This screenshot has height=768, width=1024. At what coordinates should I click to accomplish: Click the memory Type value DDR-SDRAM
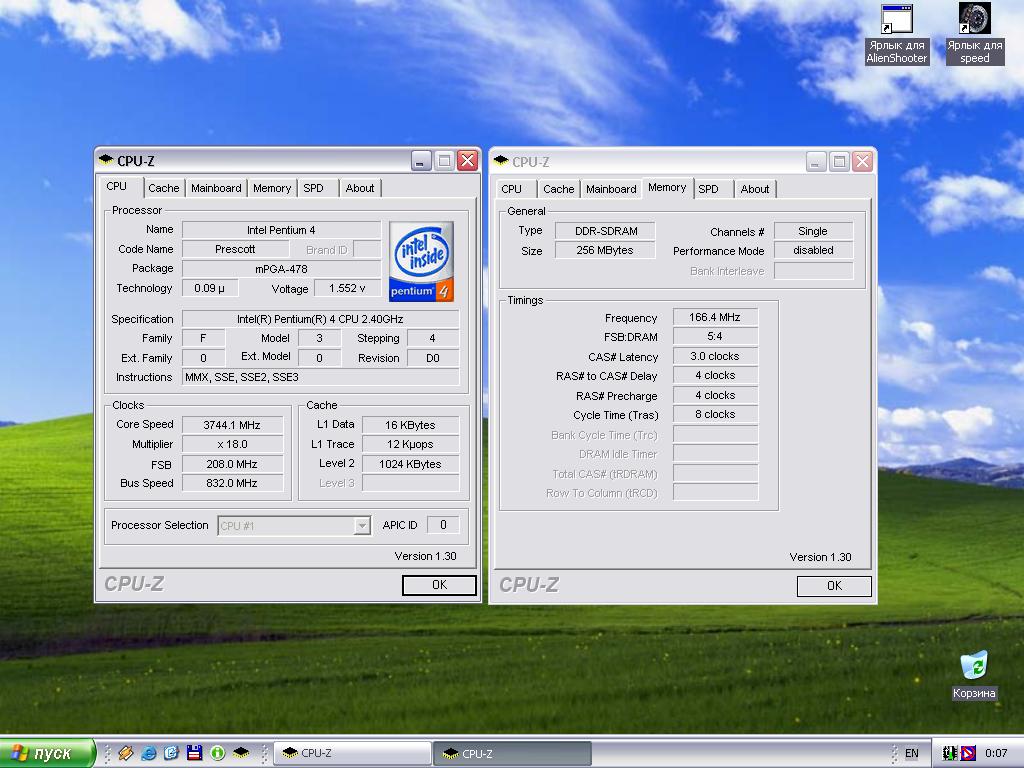point(605,231)
